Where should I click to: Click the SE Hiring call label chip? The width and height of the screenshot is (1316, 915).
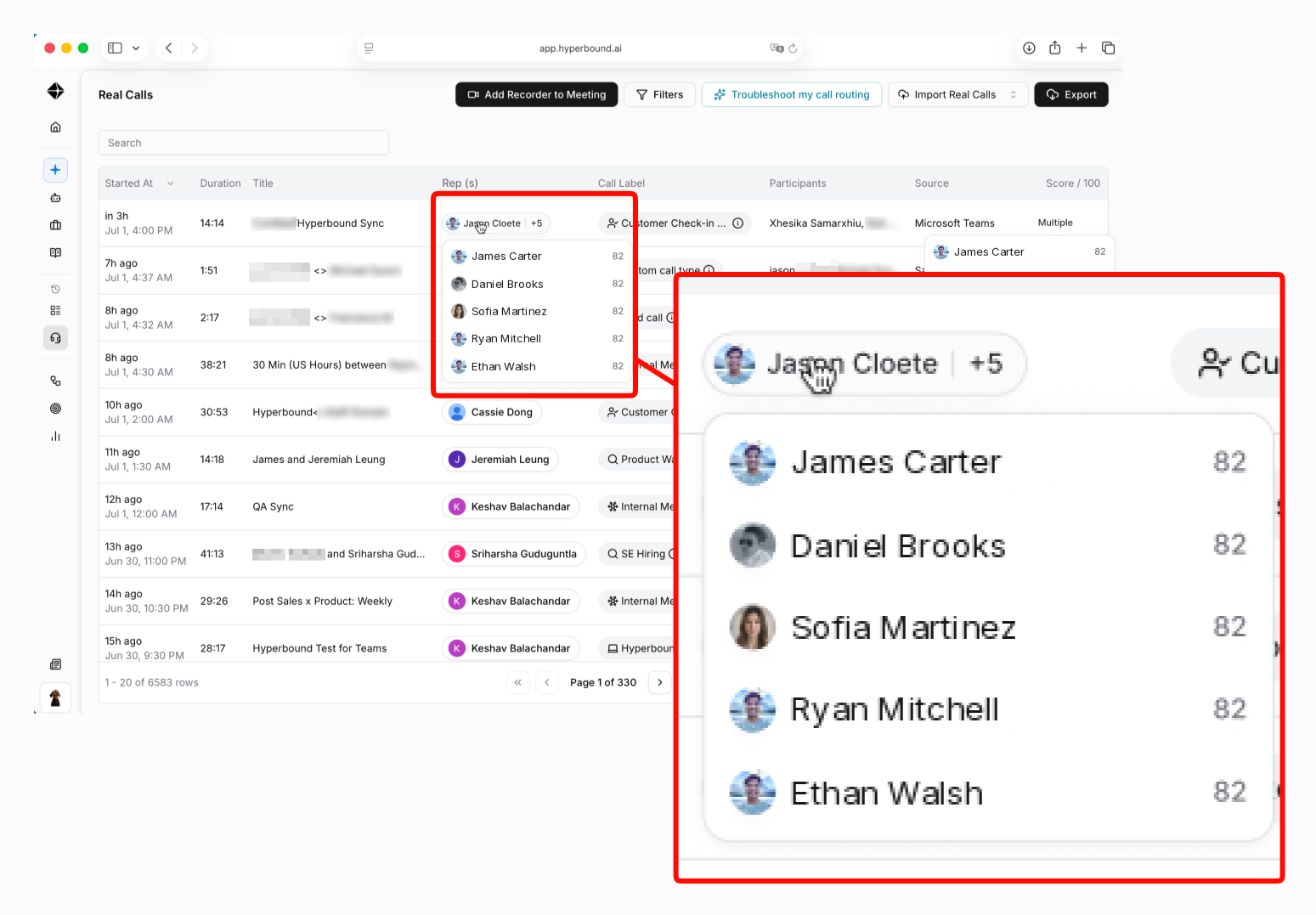[x=637, y=554]
